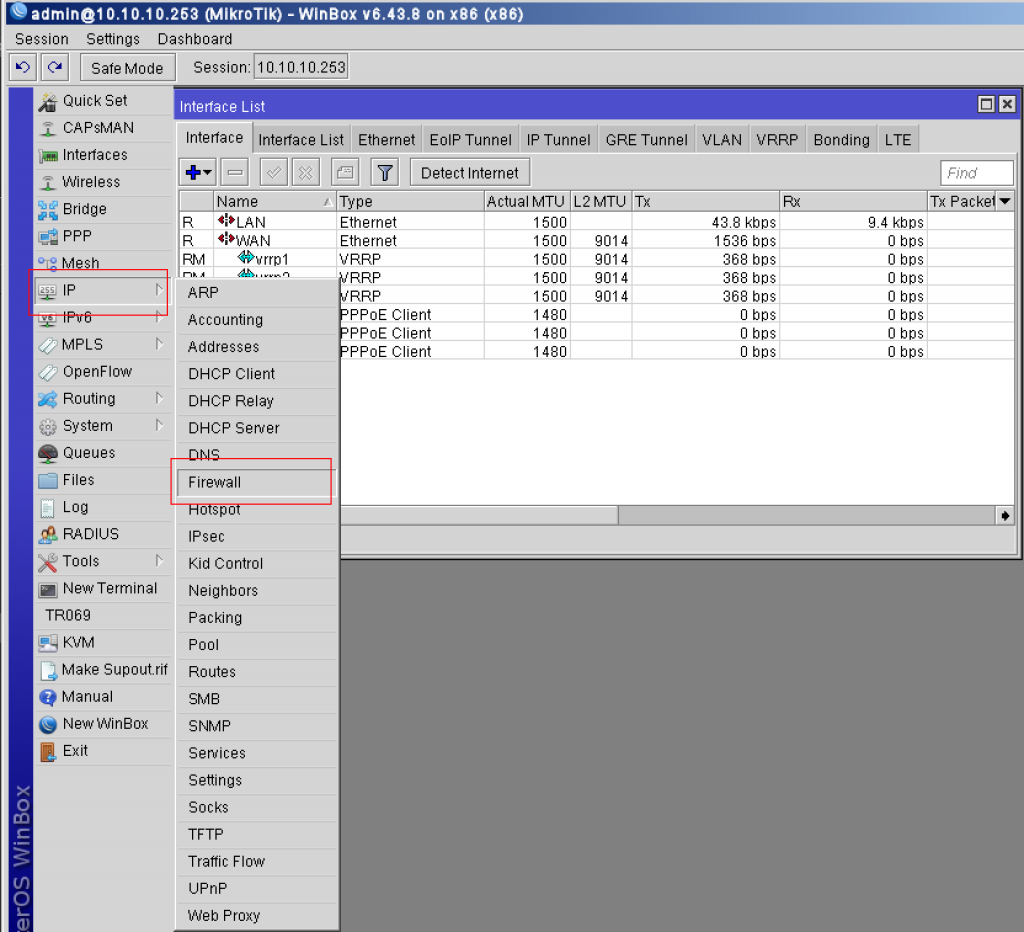Open CAPsMAN in sidebar
The height and width of the screenshot is (932, 1024).
[x=103, y=128]
